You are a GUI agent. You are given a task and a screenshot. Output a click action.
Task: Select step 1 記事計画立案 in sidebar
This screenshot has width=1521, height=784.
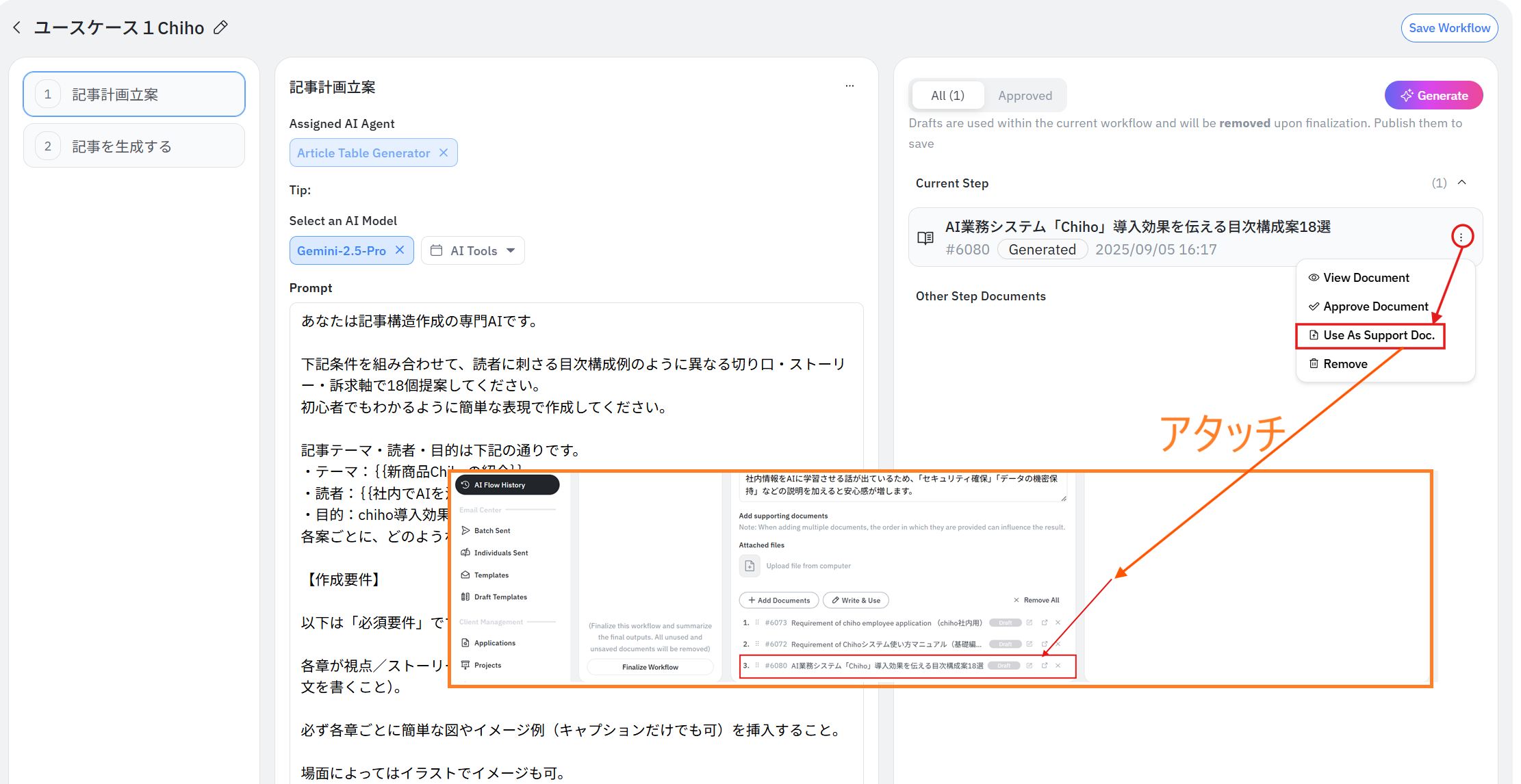(134, 94)
